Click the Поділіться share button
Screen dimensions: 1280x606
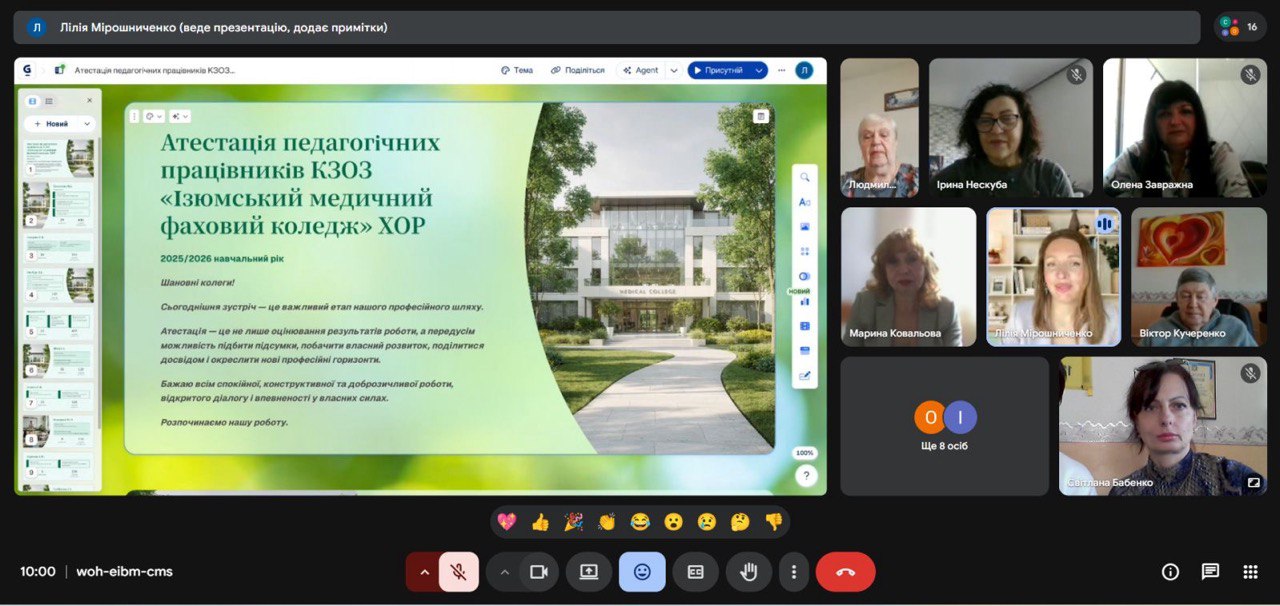pos(577,70)
